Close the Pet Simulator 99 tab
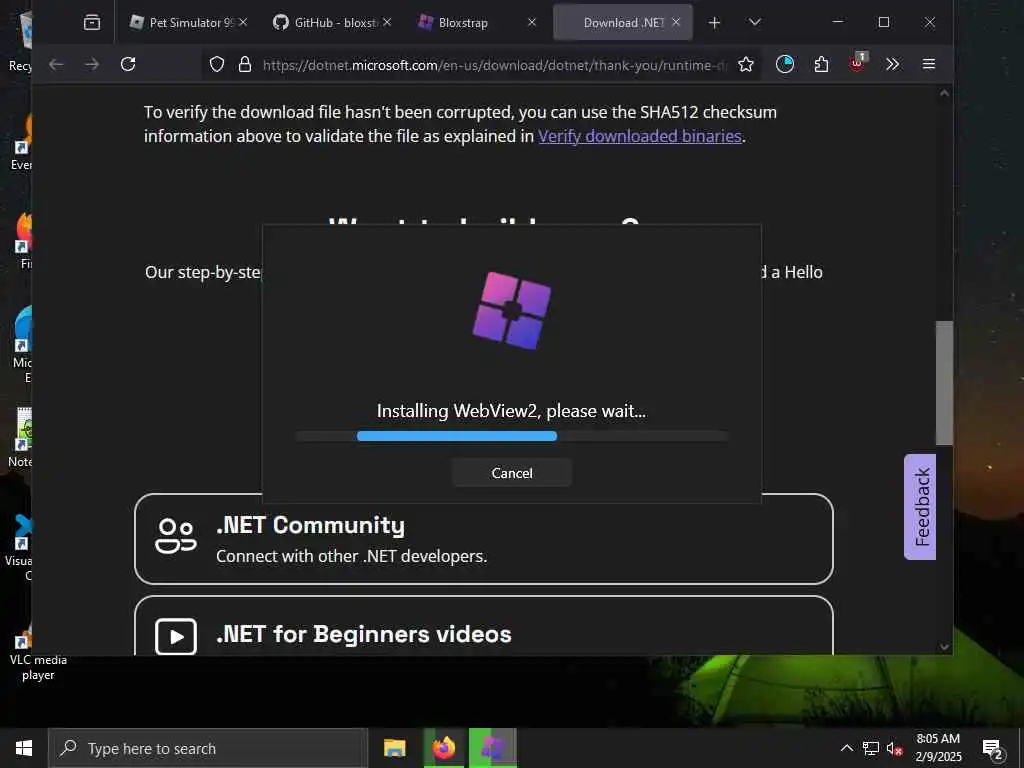This screenshot has height=768, width=1024. (x=242, y=22)
